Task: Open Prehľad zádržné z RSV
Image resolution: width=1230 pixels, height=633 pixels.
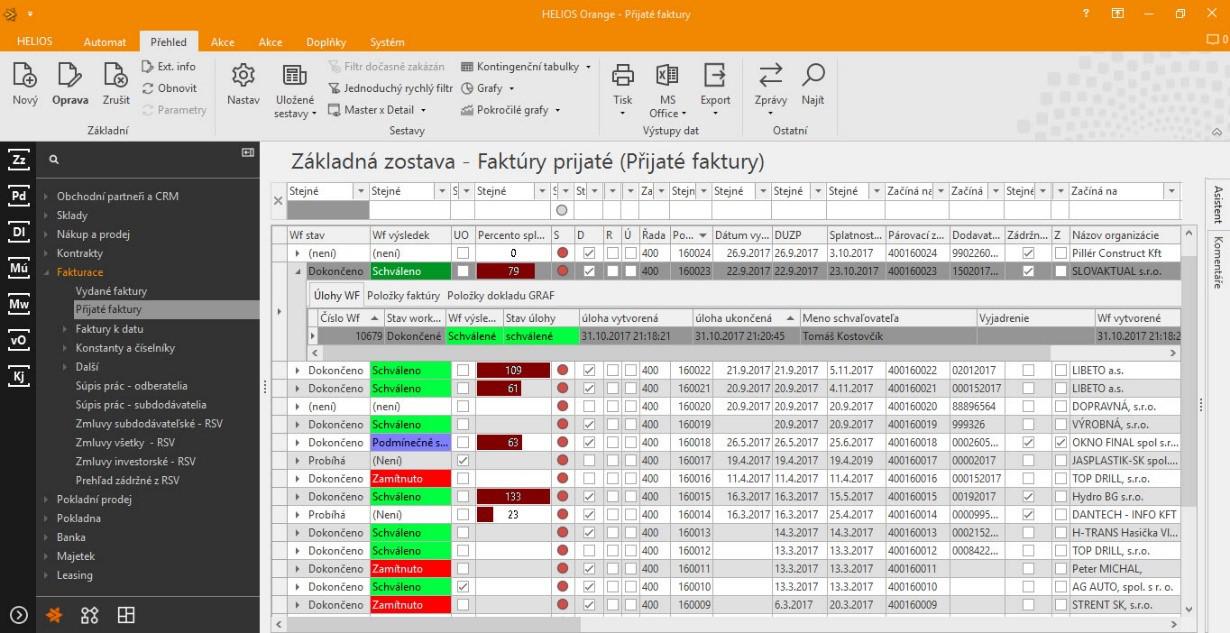Action: tap(127, 480)
